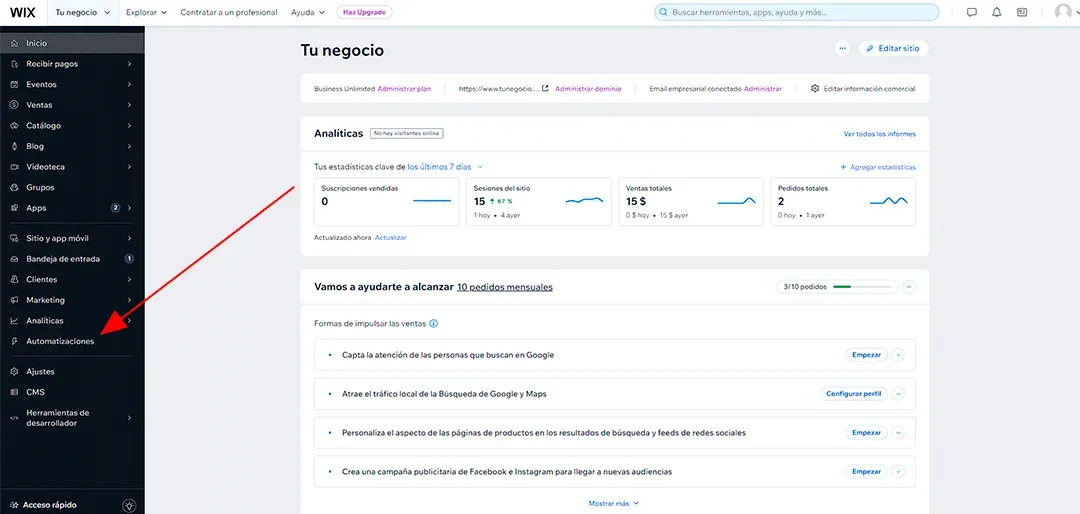
Task: Open the Explorar dropdown menu
Action: [146, 12]
